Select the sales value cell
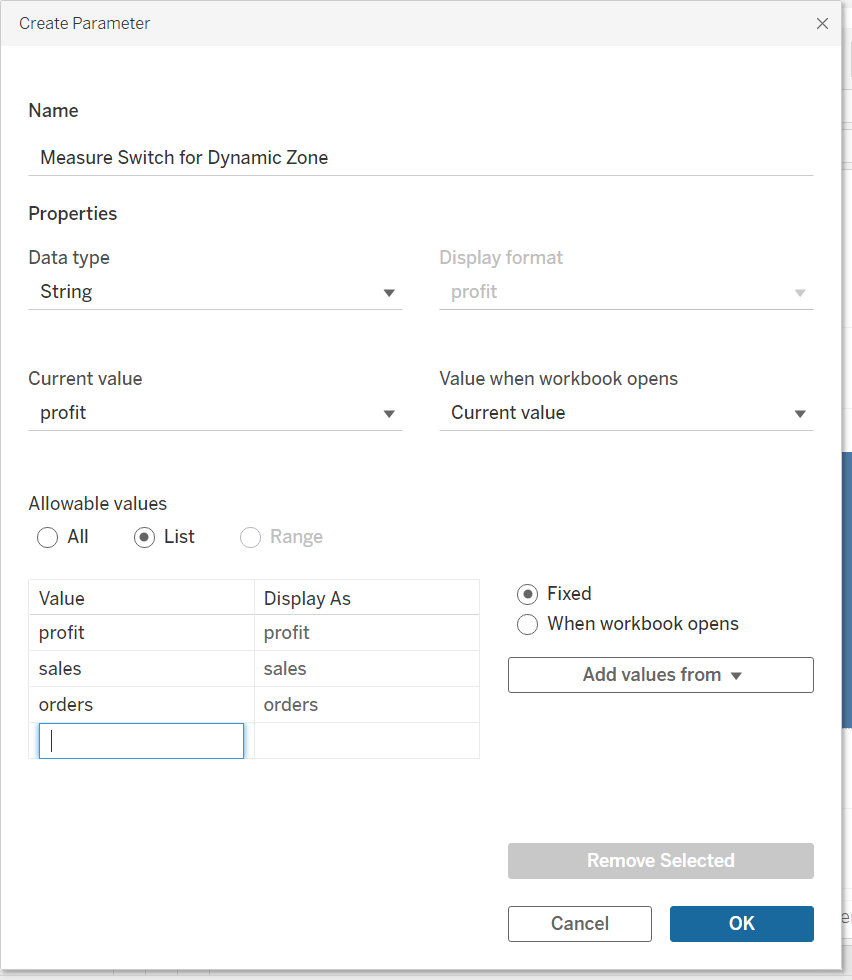Screen dimensions: 852x980 tap(141, 669)
